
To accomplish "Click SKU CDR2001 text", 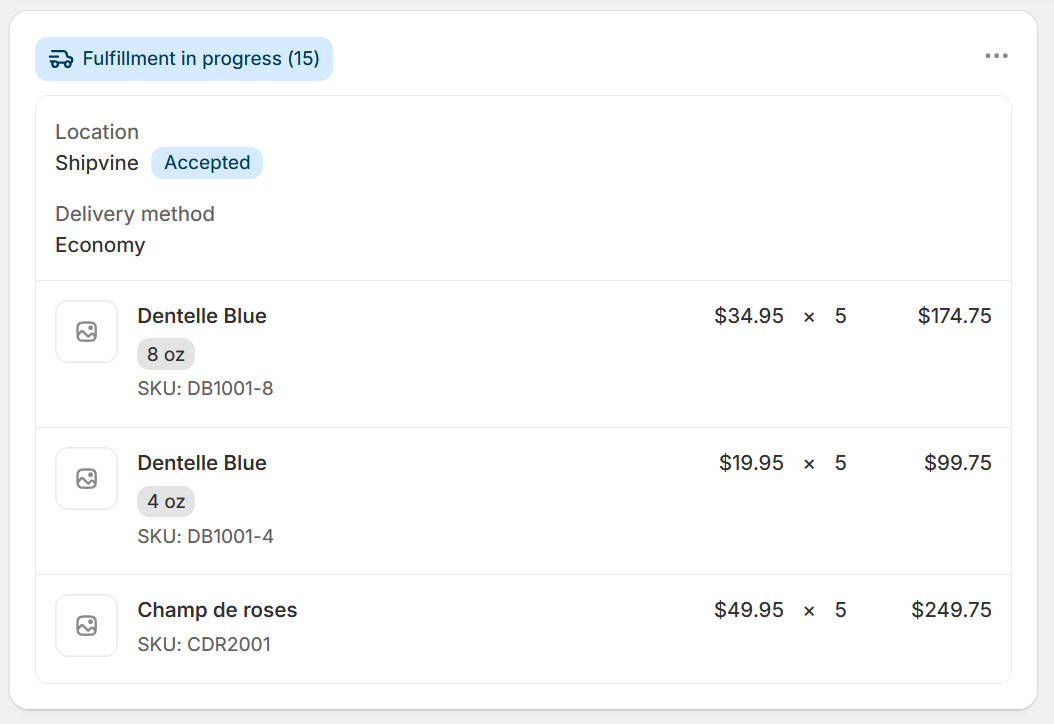I will tap(204, 645).
